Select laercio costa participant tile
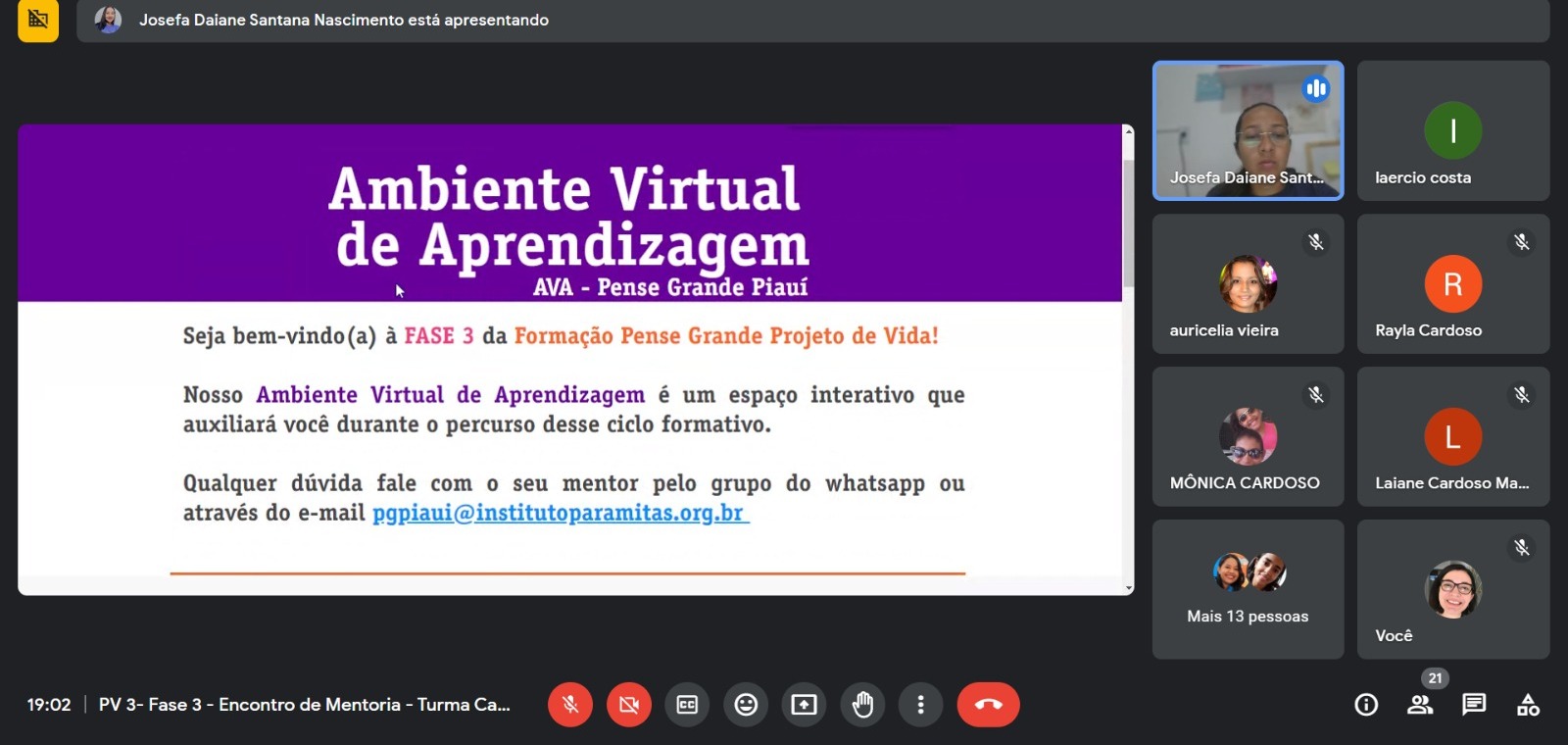Viewport: 1568px width, 745px height. [x=1453, y=130]
